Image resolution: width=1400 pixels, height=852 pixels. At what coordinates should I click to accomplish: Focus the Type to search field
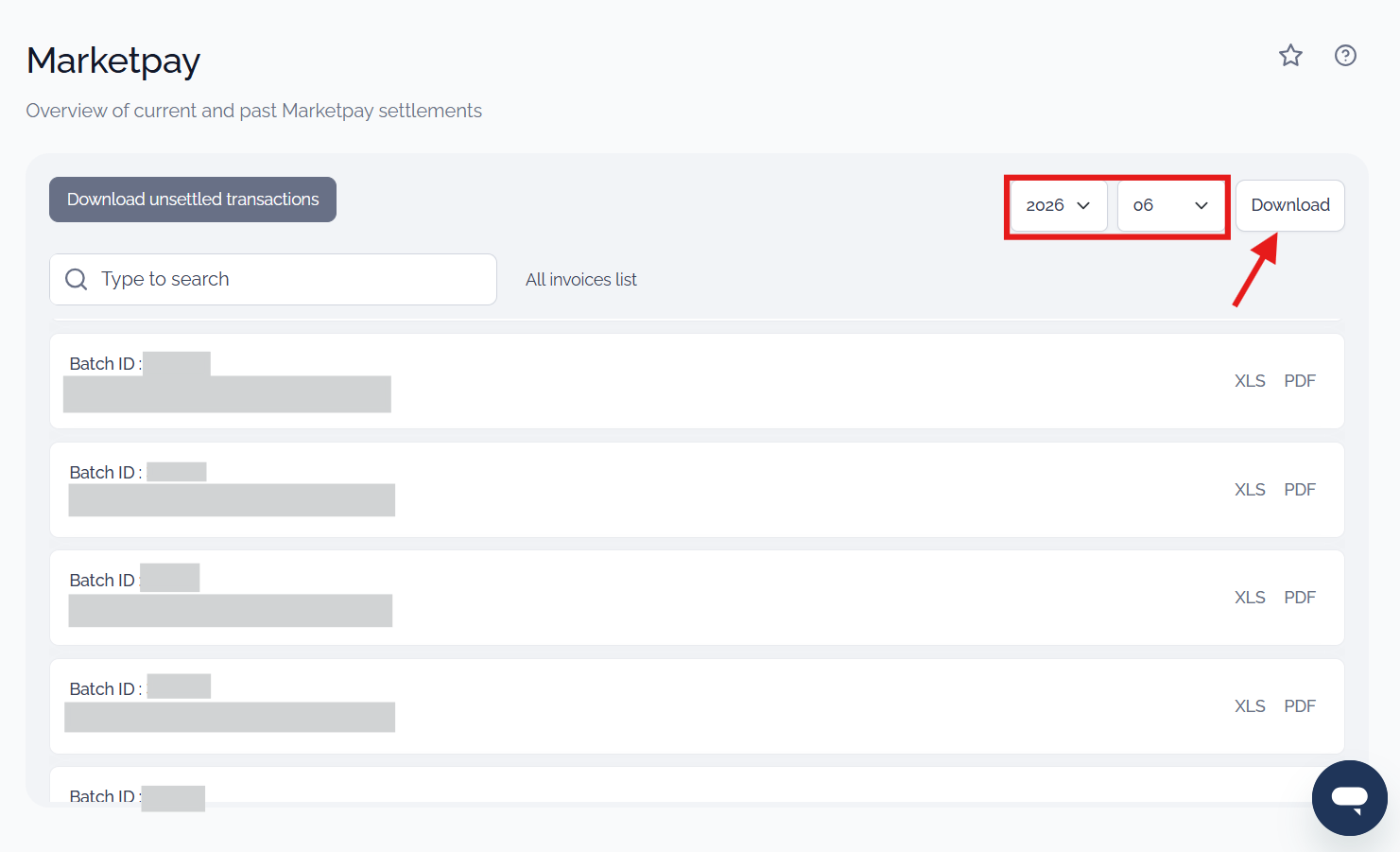(273, 279)
